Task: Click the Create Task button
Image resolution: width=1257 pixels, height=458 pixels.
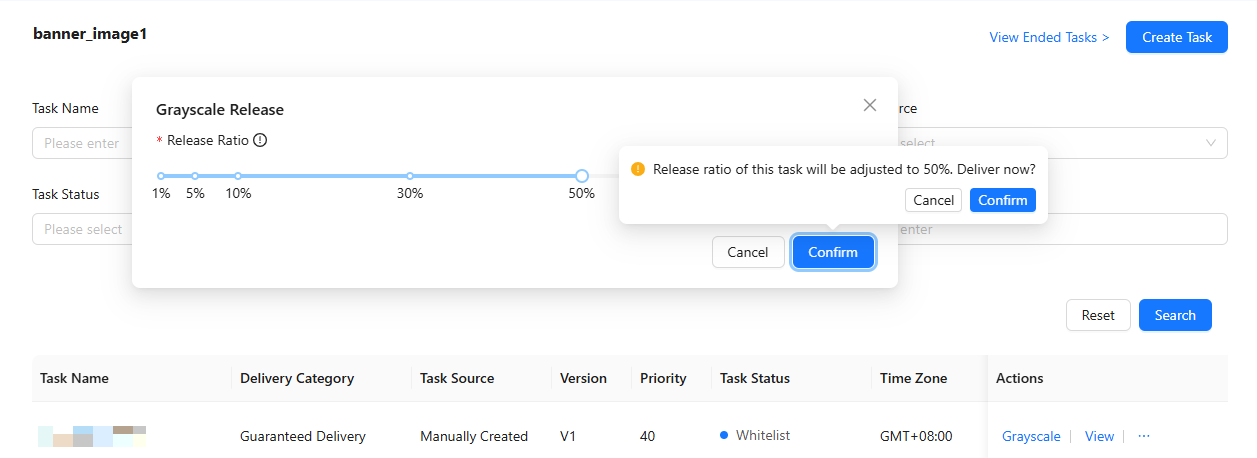Action: pos(1177,37)
